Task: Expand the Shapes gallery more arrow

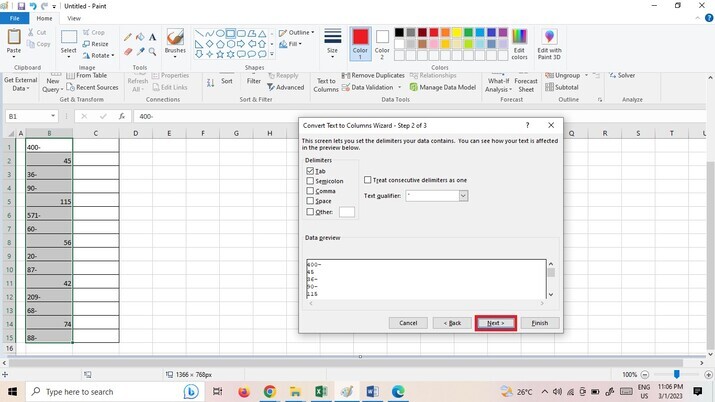Action: (272, 54)
